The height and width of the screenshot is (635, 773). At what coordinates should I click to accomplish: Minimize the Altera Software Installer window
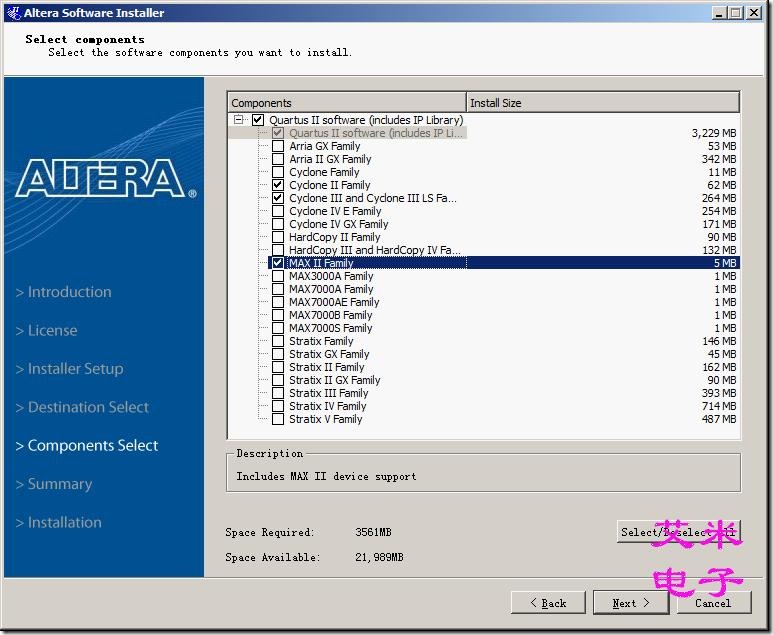coord(720,13)
